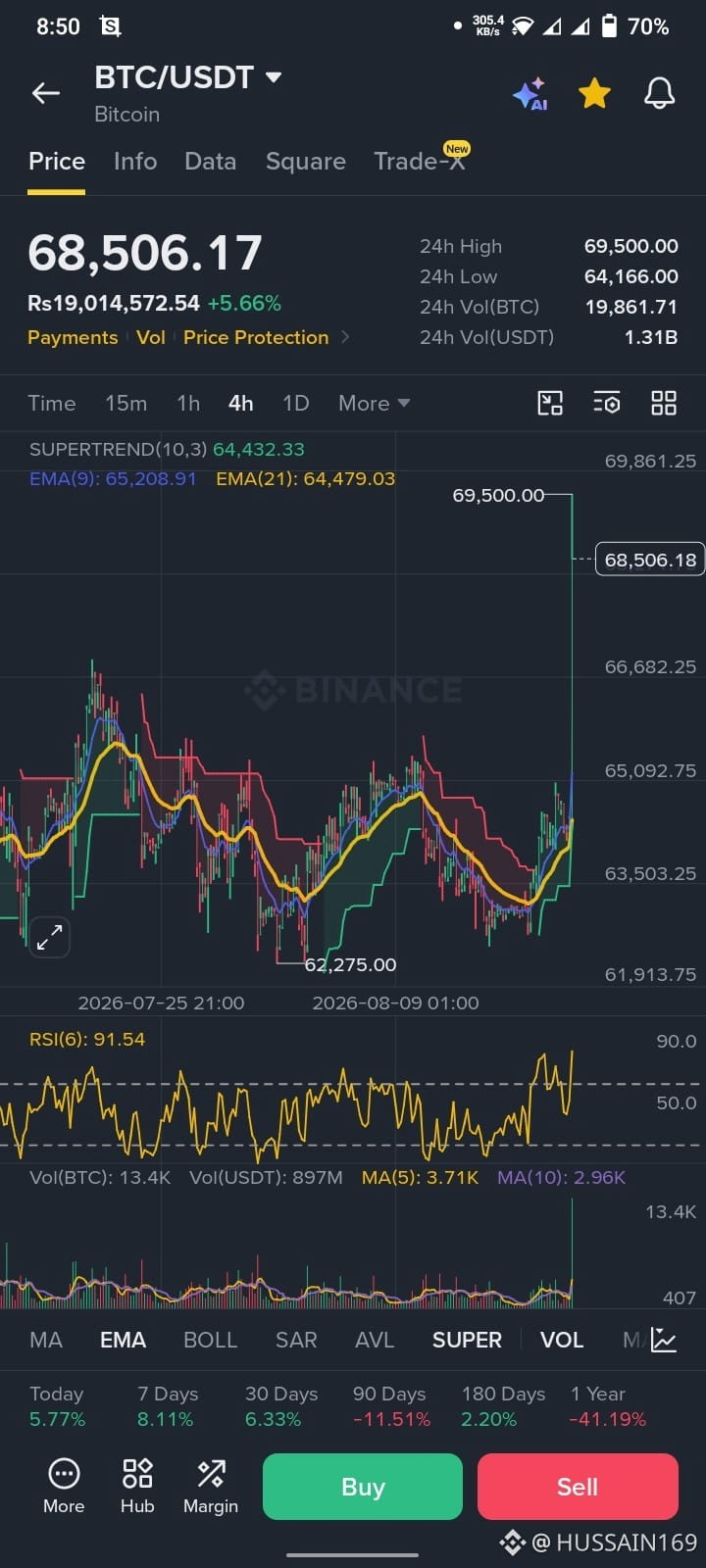Select the 1h chart interval
Screen dimensions: 706x1568
click(188, 403)
